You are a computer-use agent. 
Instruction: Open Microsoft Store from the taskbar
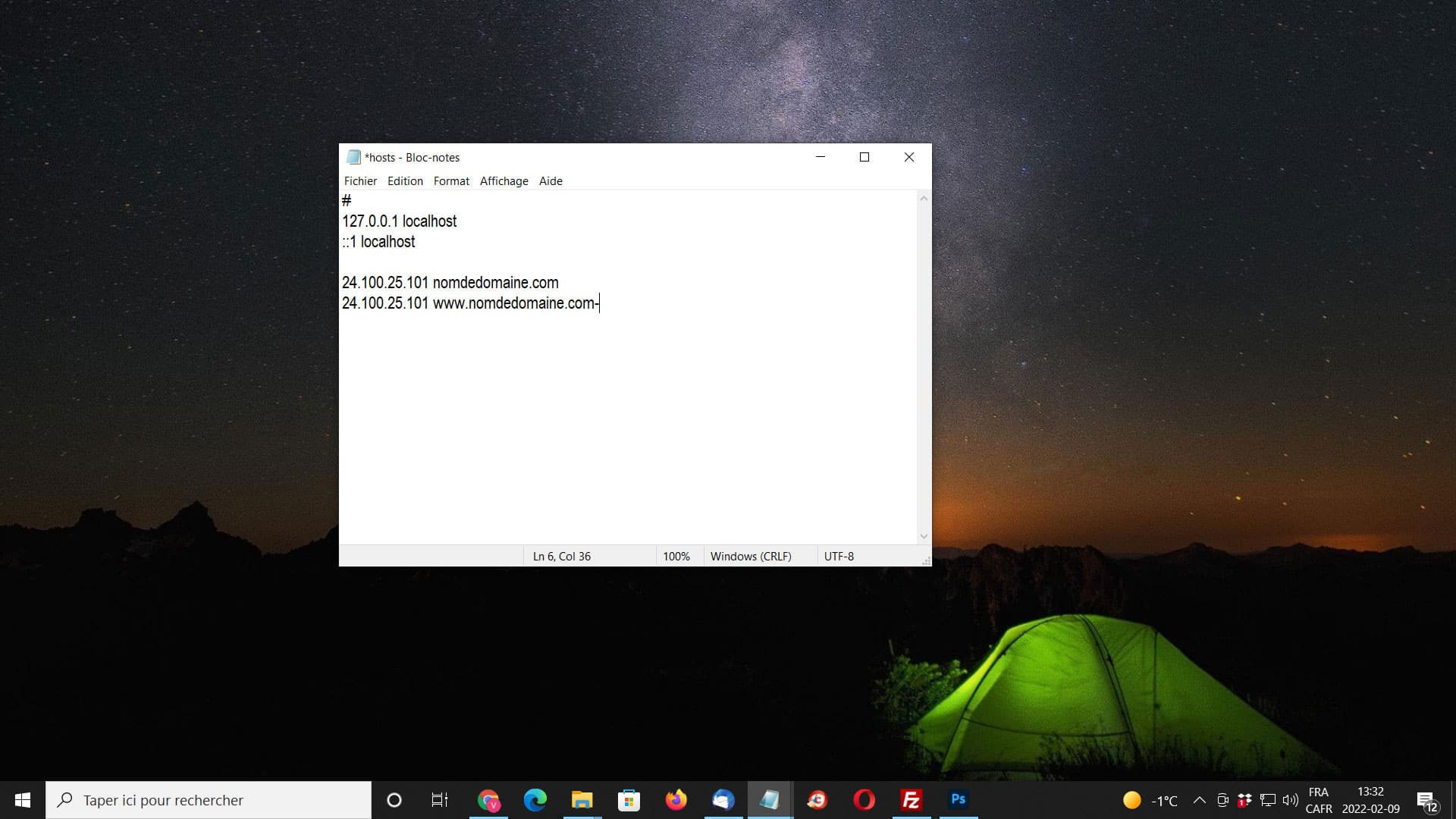(629, 800)
